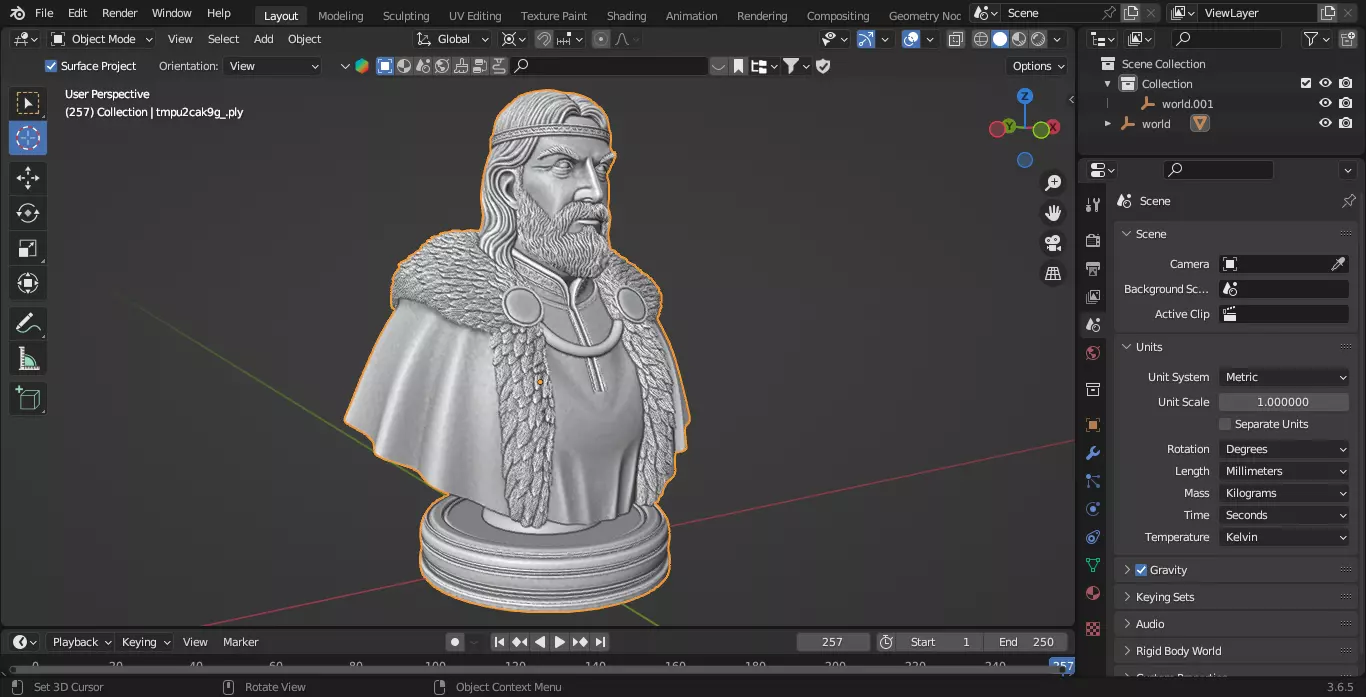
Task: Hide world.001 with its eye icon
Action: pyautogui.click(x=1325, y=103)
